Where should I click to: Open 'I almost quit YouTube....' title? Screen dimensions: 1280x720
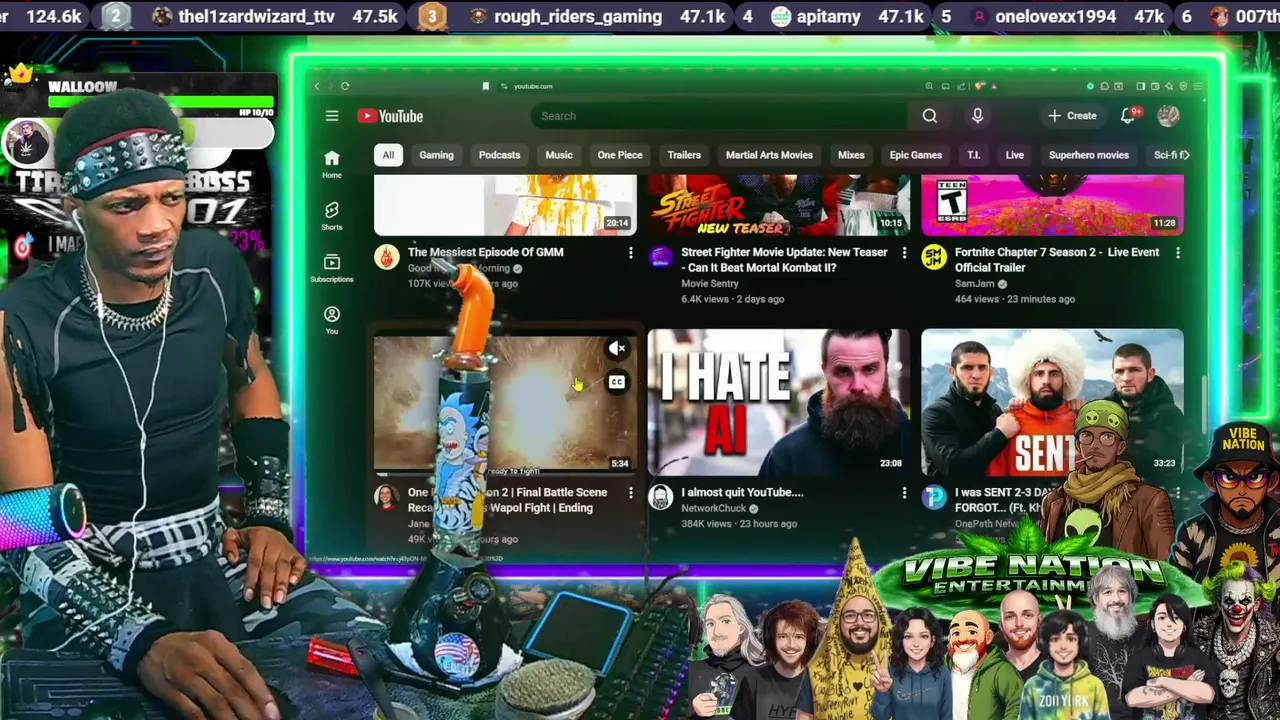(x=742, y=492)
